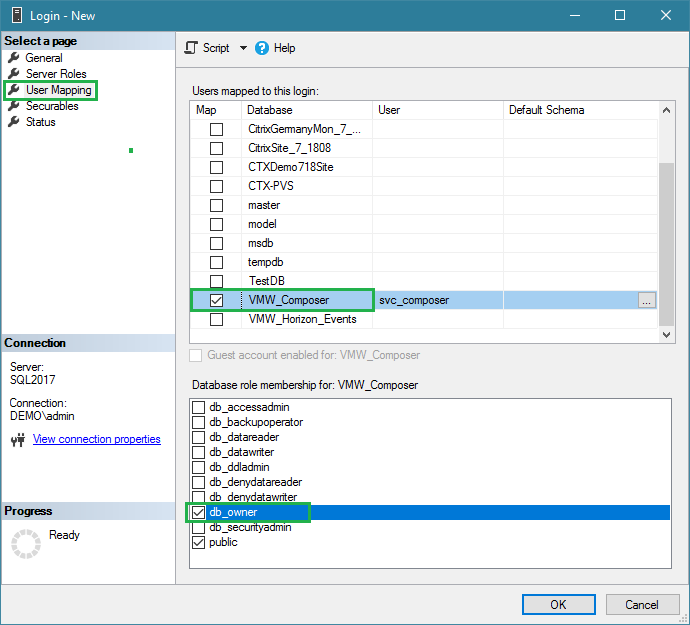
Task: Open View connection properties link
Action: [x=96, y=439]
